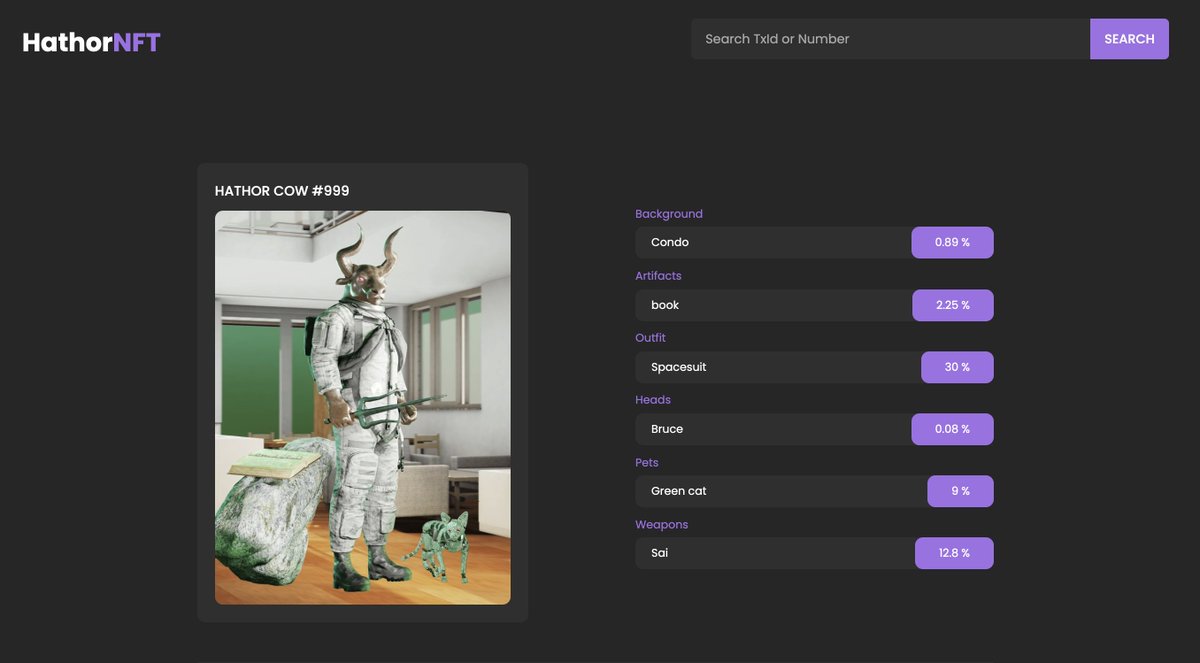Select the HATHOR COW #999 title

282,191
